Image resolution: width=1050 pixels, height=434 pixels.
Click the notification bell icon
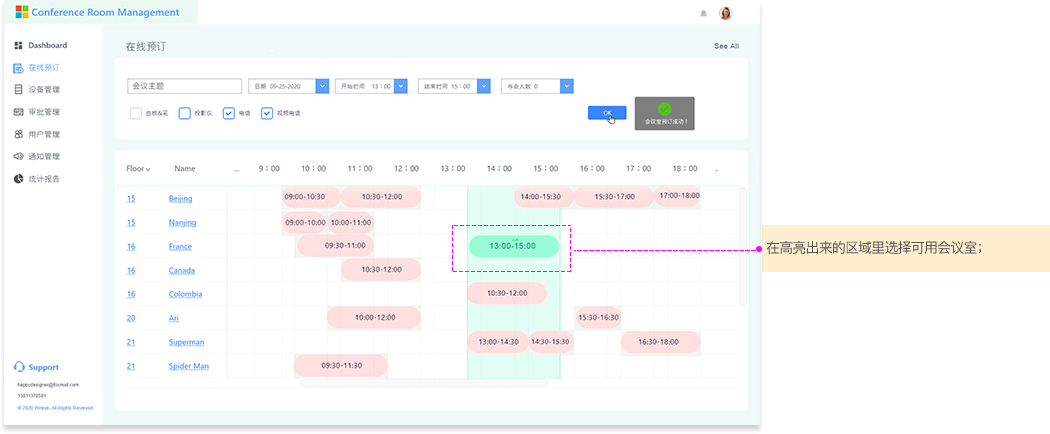[703, 13]
